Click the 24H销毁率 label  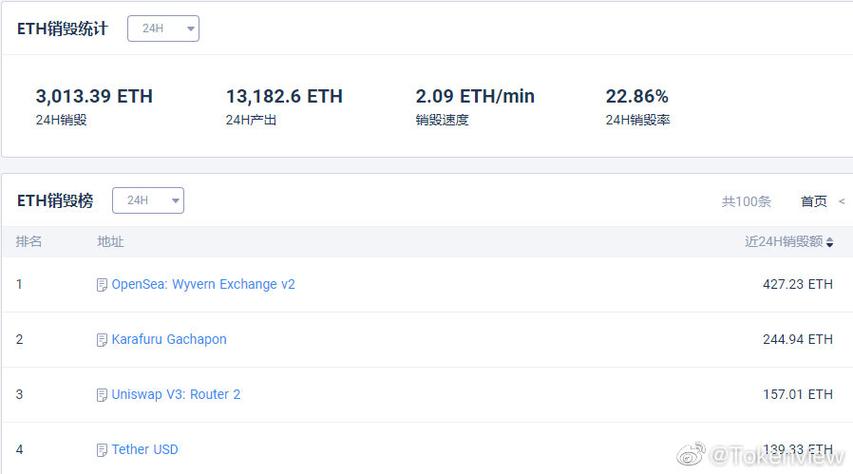tap(638, 120)
